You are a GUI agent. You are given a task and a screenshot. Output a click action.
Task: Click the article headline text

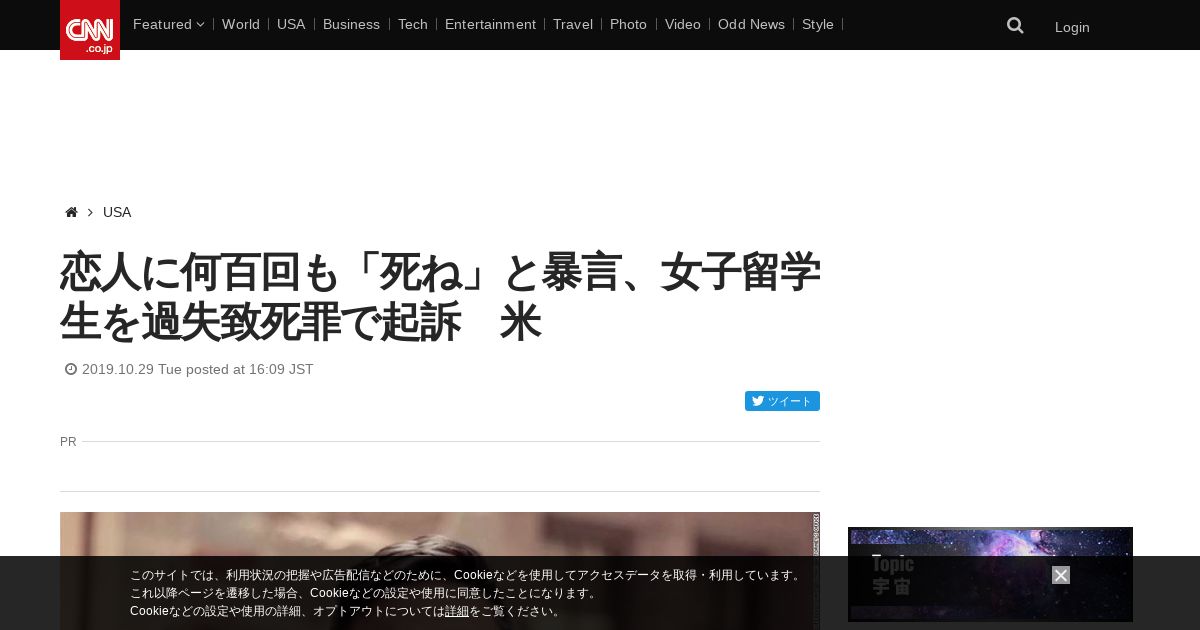pyautogui.click(x=440, y=297)
